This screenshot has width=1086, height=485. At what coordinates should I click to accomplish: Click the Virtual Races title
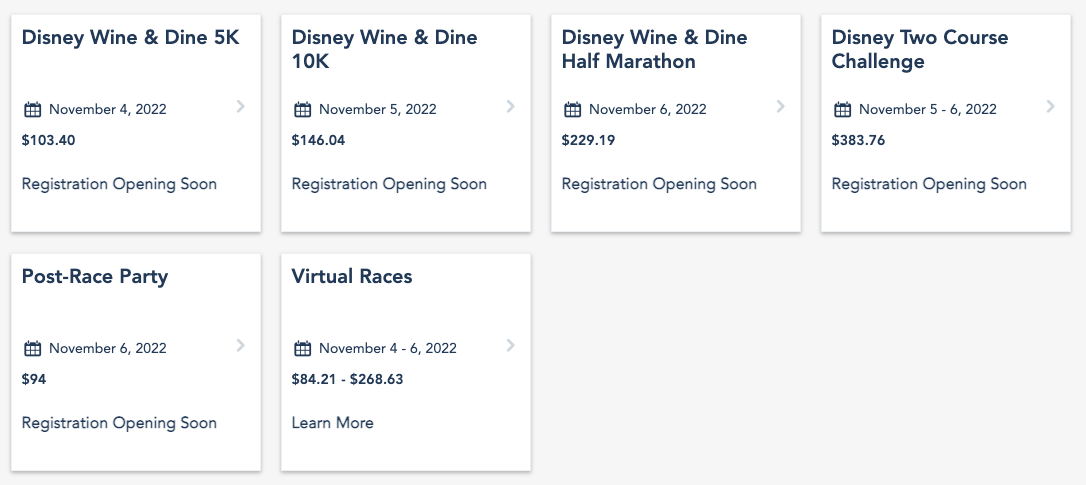(x=351, y=277)
